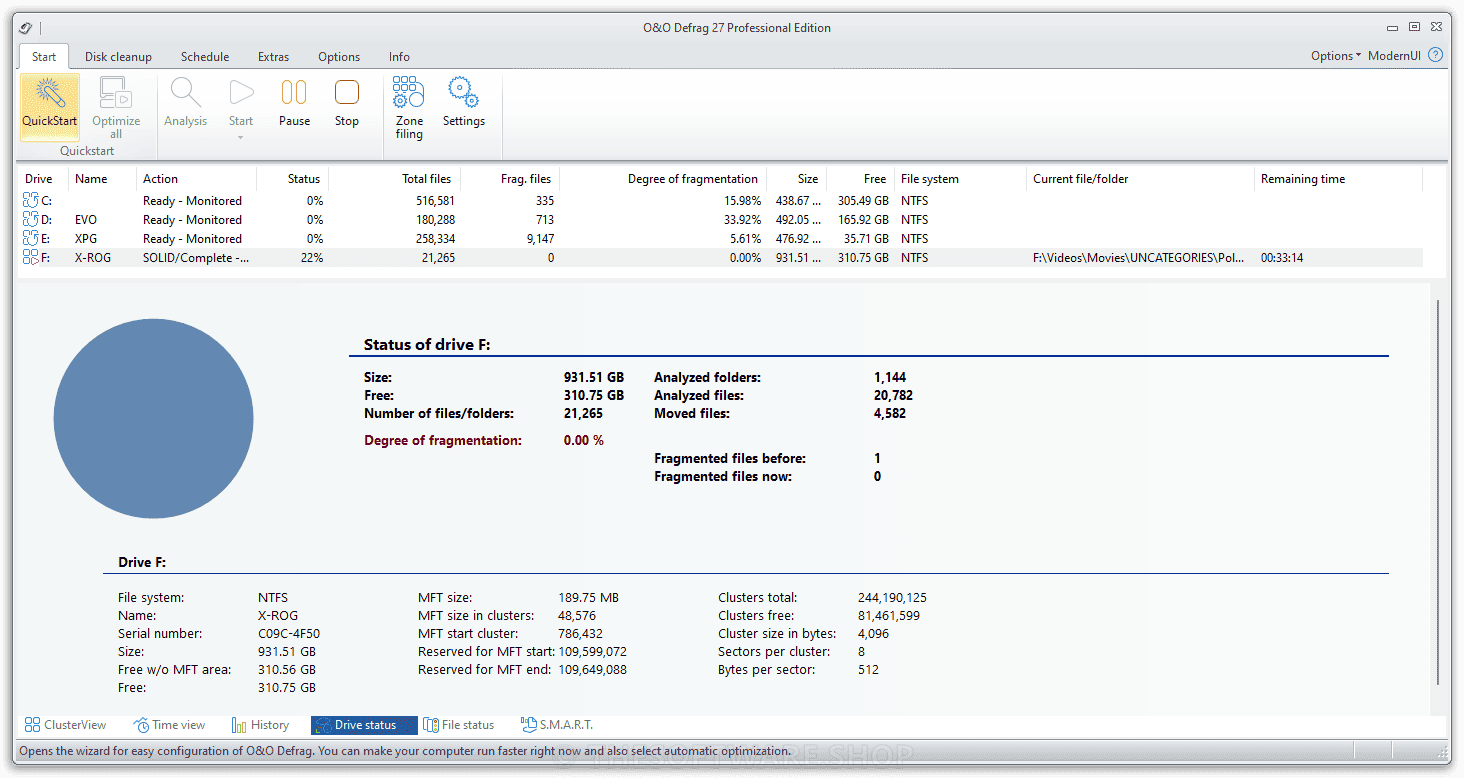This screenshot has width=1464, height=778.
Task: Open the Settings gears icon
Action: [463, 93]
